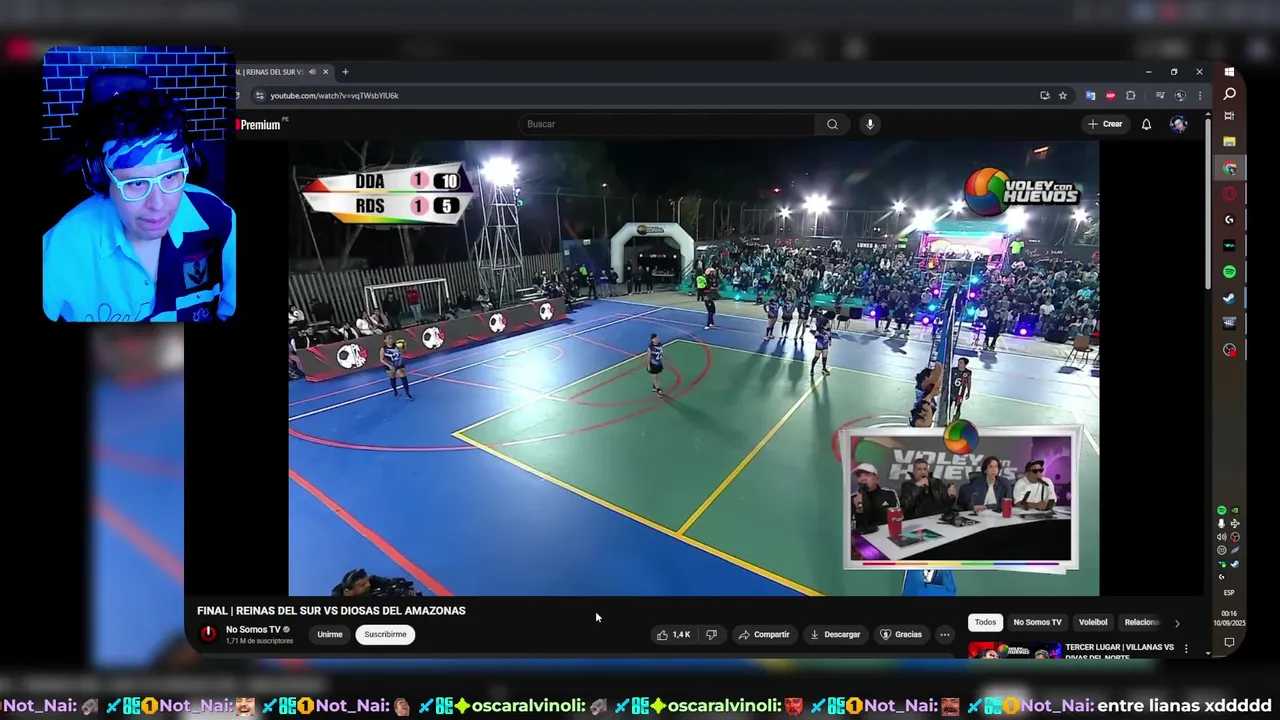Like the video with thumbs up
This screenshot has width=1280, height=720.
673,634
